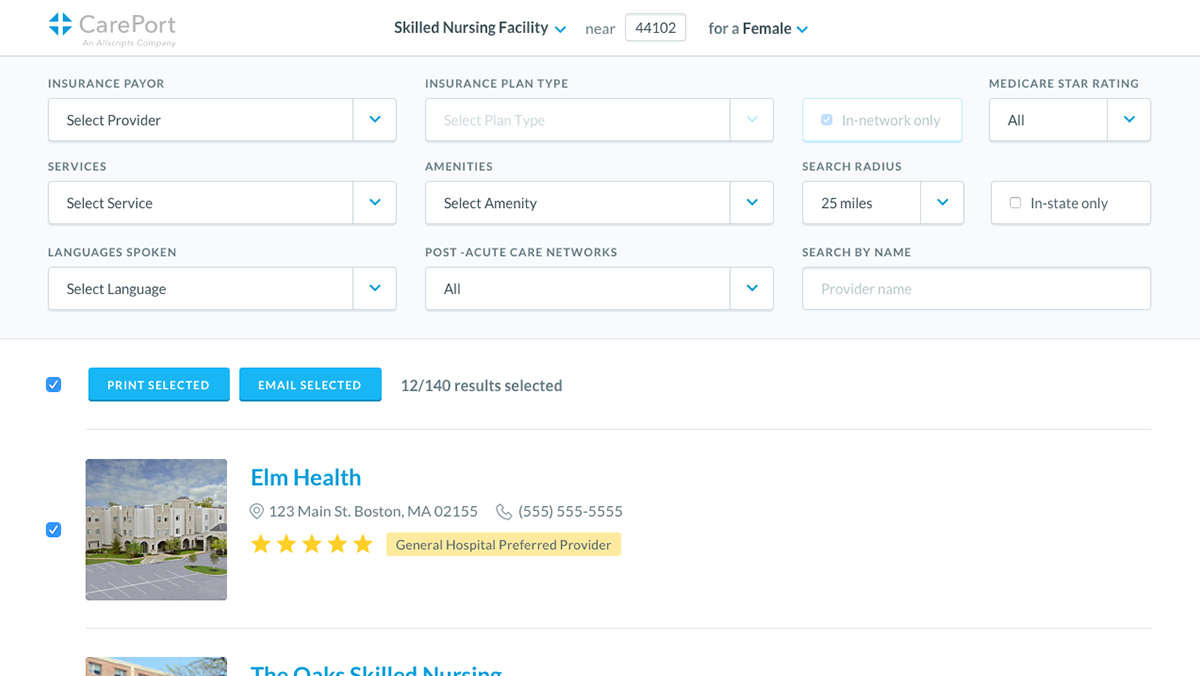Click the five-star rating for Elm Health

pos(311,544)
